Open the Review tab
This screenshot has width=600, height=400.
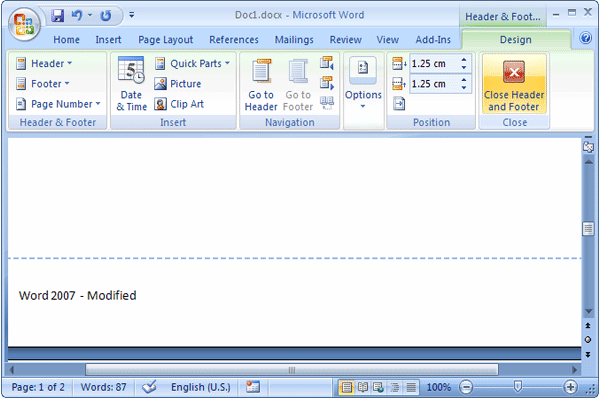tap(346, 39)
